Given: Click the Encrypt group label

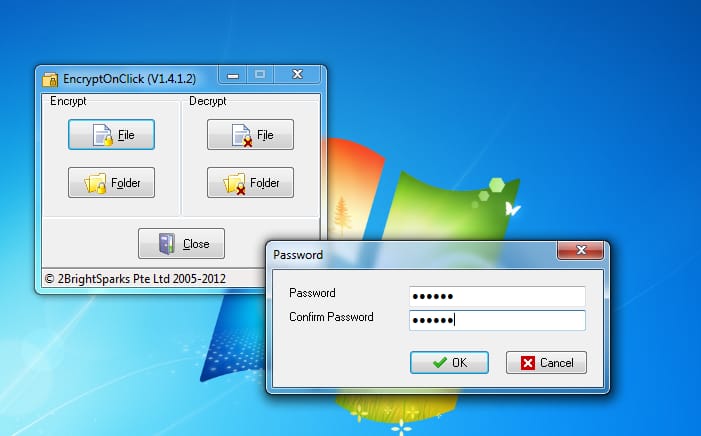Looking at the screenshot, I should point(68,101).
